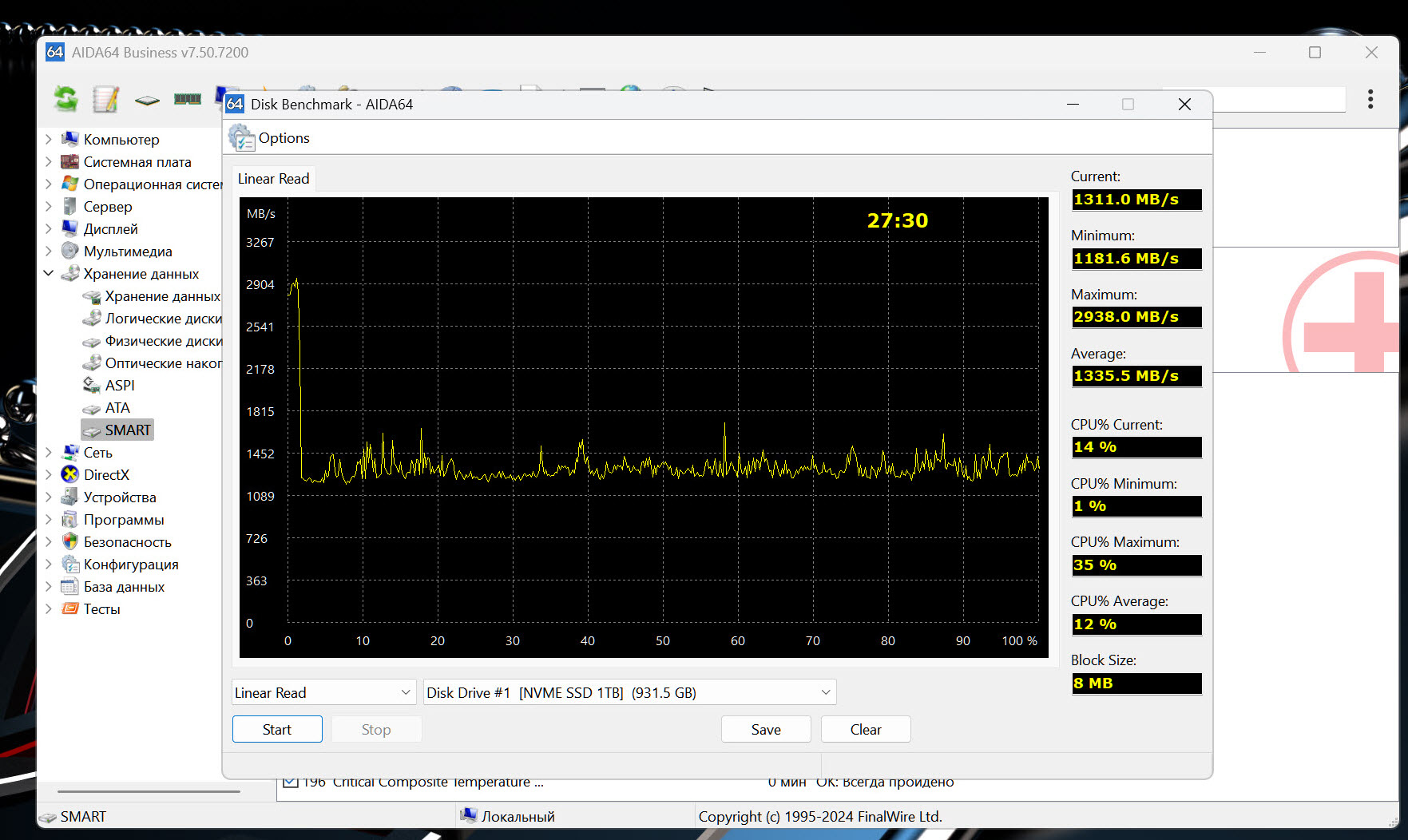
Task: Click the chip-shaped toolbar icon beside the notepad
Action: click(x=147, y=100)
